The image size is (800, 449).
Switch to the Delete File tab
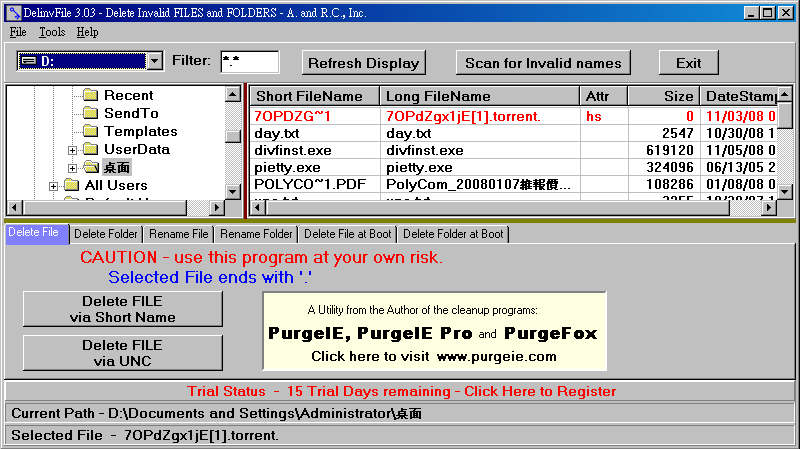click(x=37, y=234)
